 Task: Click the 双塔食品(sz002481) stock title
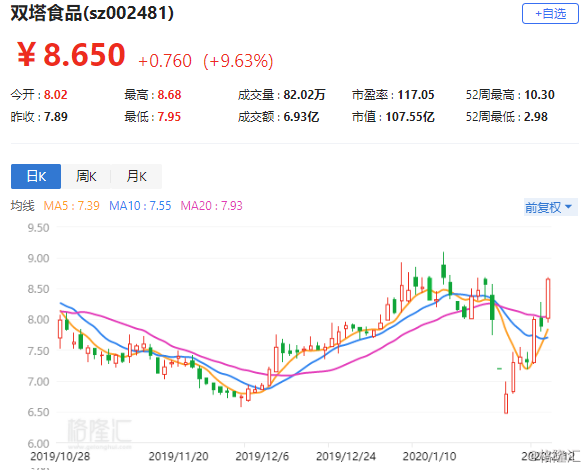tap(92, 14)
